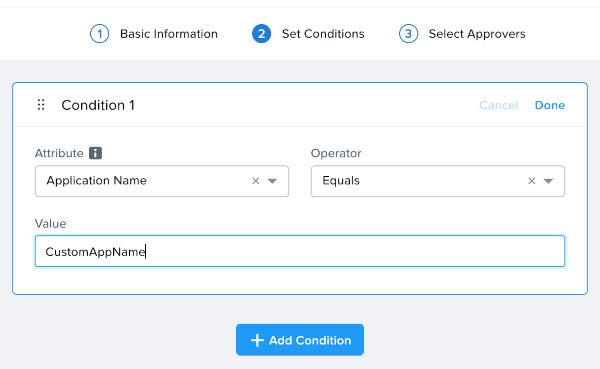600x369 pixels.
Task: Expand the Attribute dropdown arrow
Action: [x=272, y=181]
